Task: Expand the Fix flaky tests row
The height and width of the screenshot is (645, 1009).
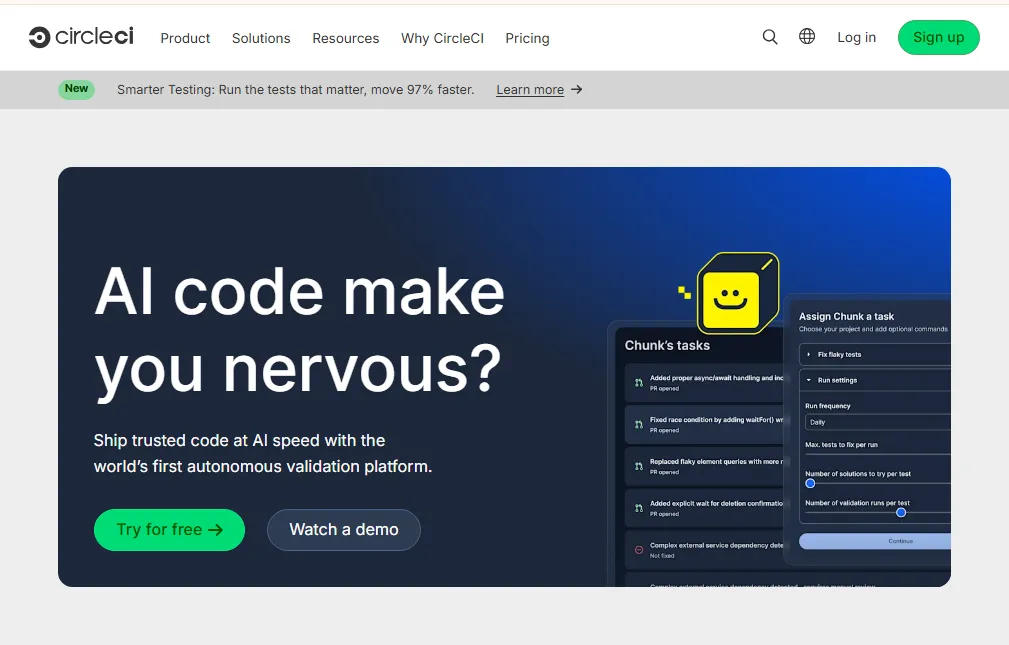Action: [875, 355]
